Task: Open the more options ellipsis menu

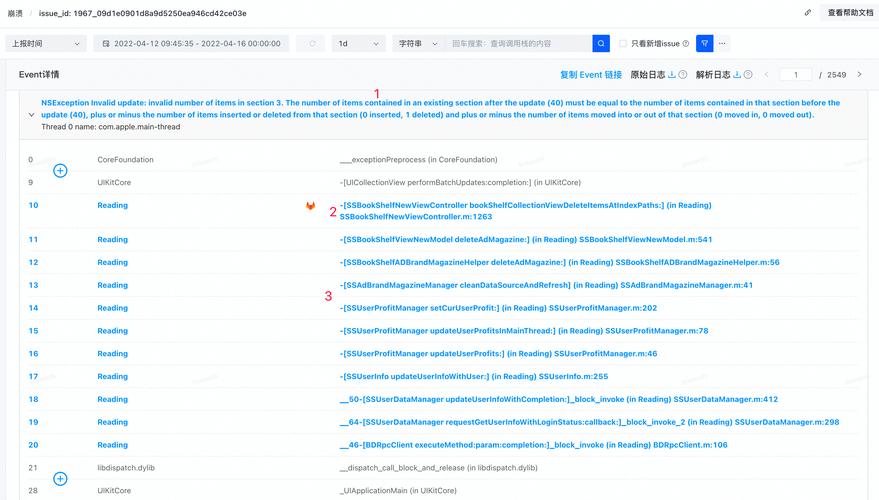Action: coord(723,44)
